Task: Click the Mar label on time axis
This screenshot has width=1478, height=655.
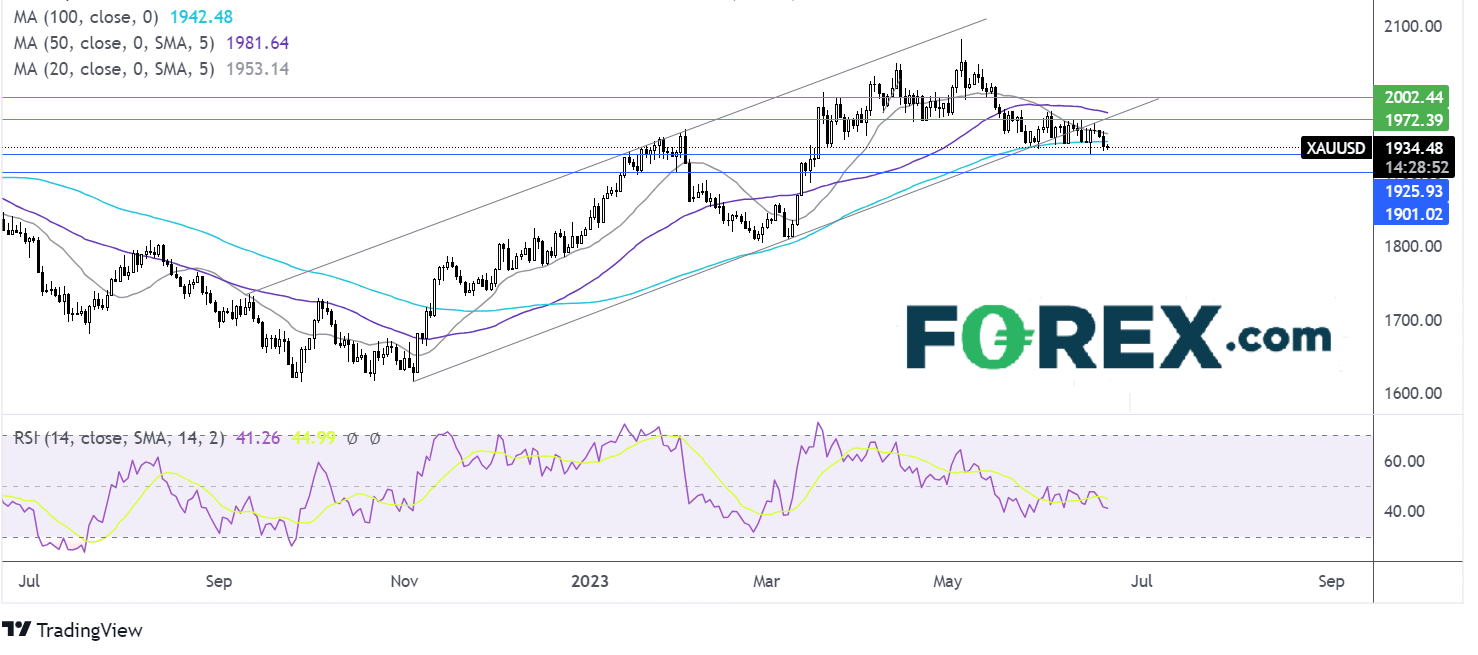Action: pos(768,582)
